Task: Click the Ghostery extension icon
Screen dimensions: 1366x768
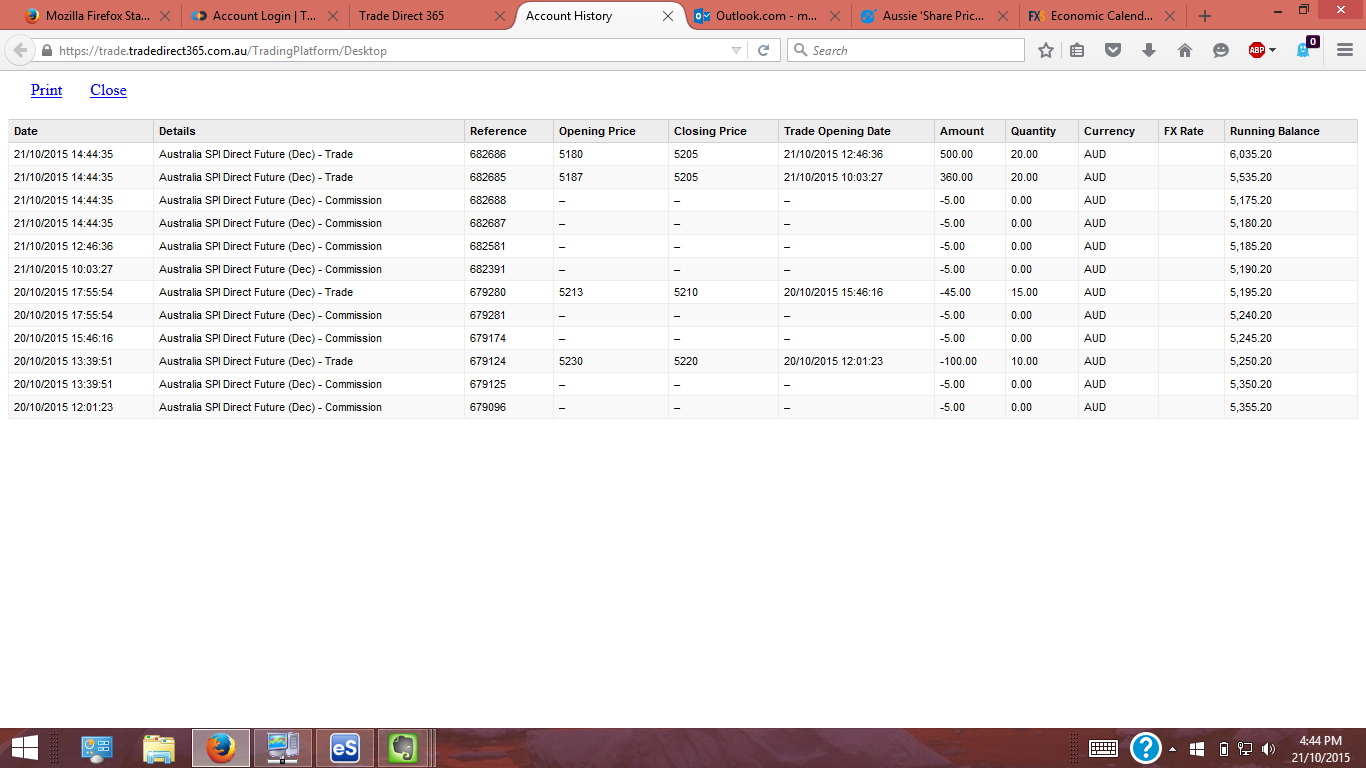Action: point(1304,49)
